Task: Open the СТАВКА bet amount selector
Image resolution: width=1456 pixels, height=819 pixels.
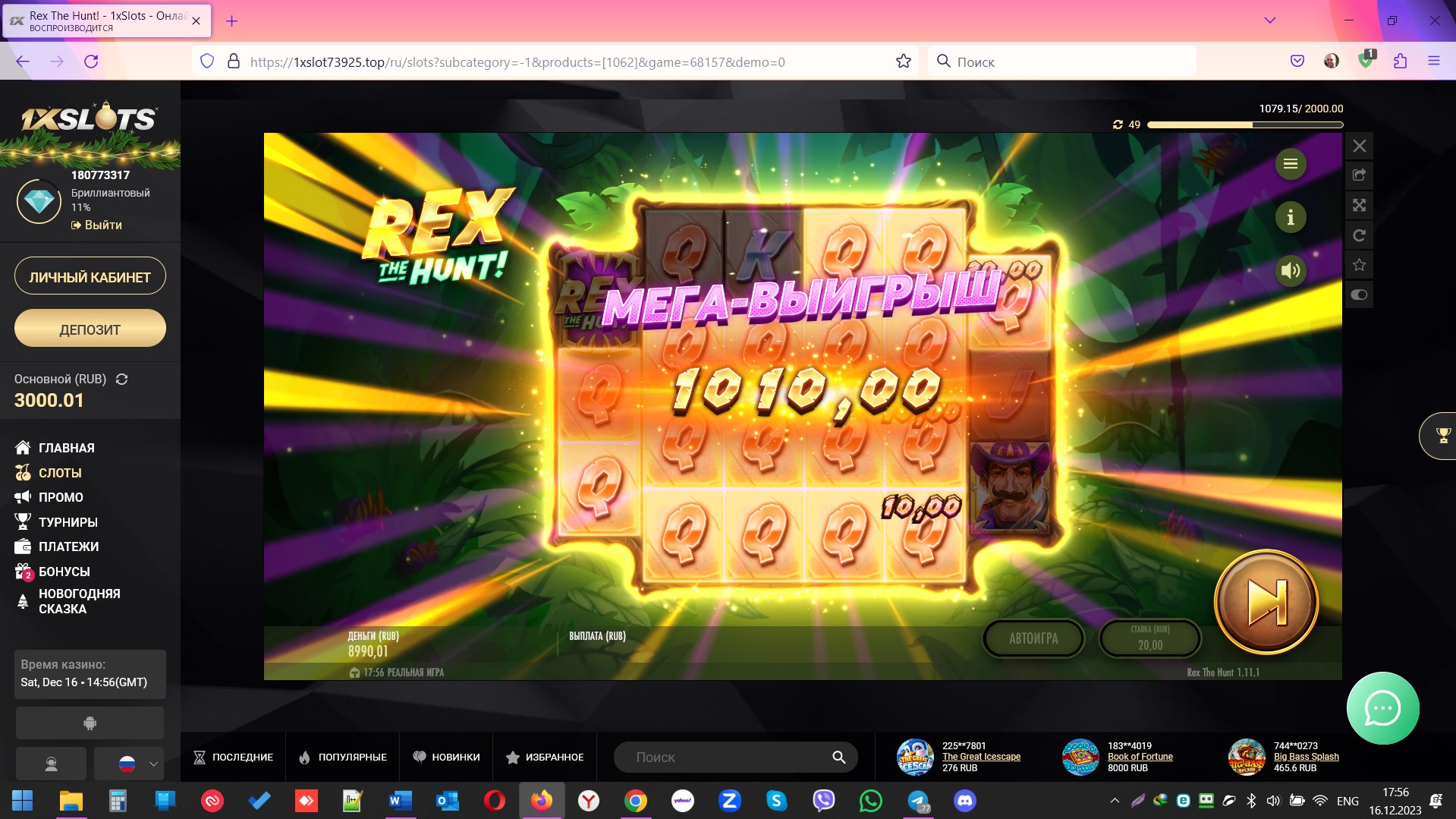Action: [1150, 638]
